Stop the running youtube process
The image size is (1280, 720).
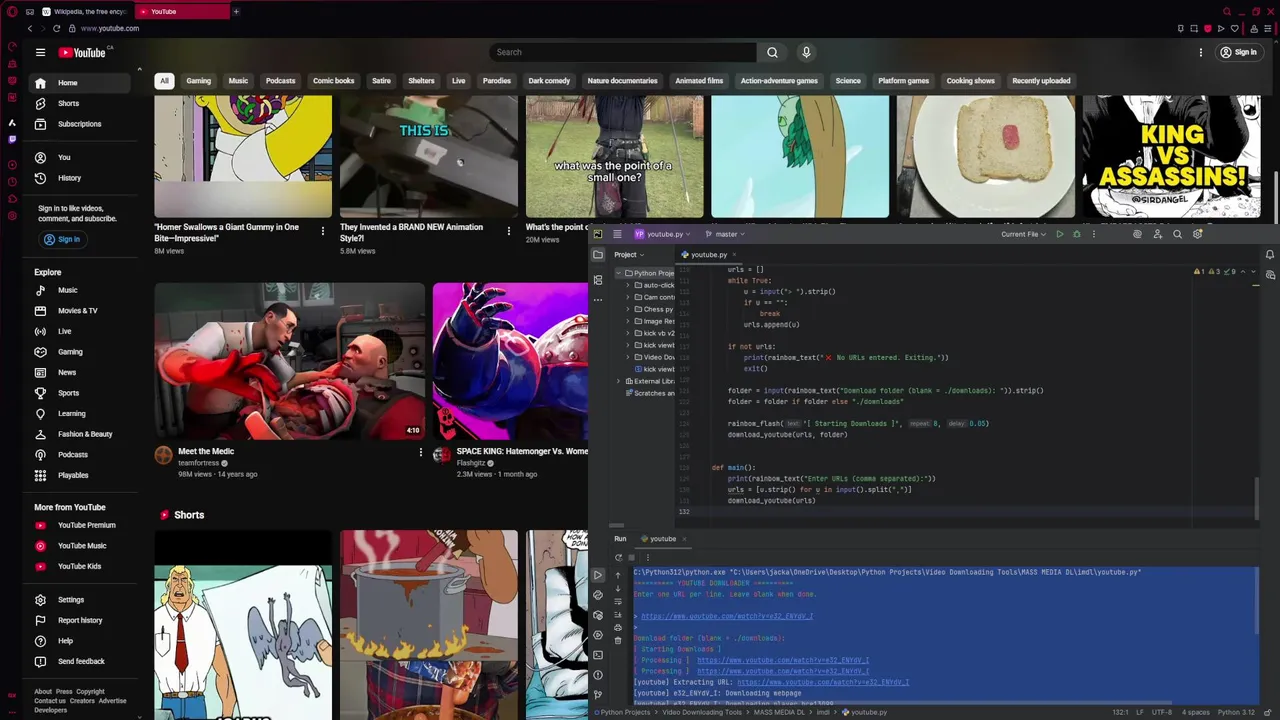click(x=633, y=557)
